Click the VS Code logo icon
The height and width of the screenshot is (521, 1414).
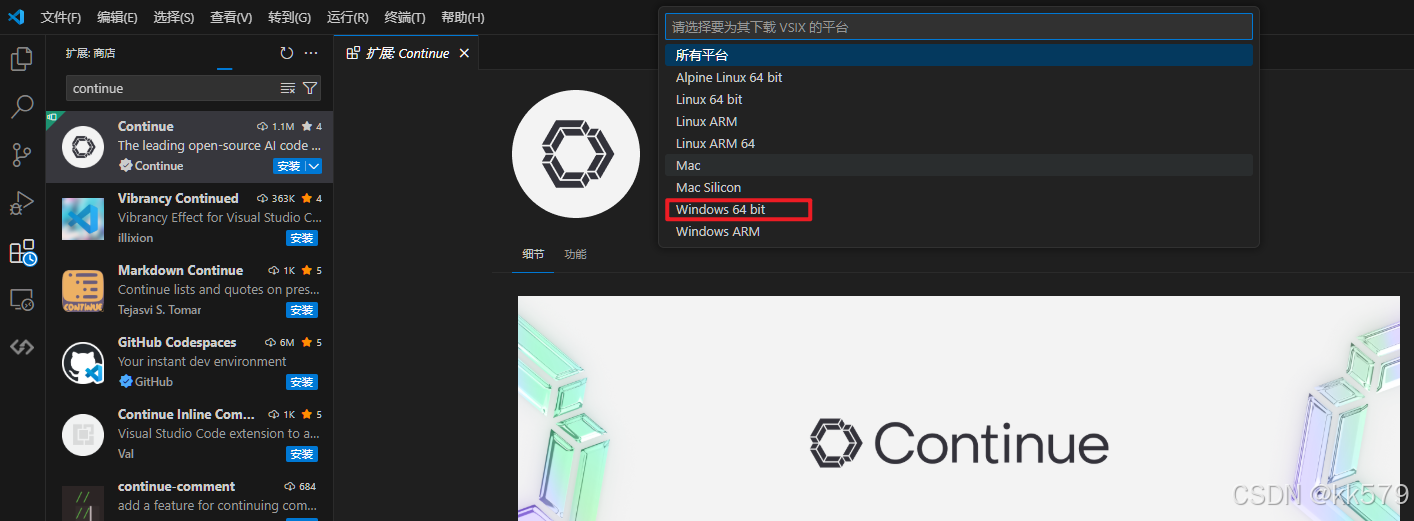16,17
